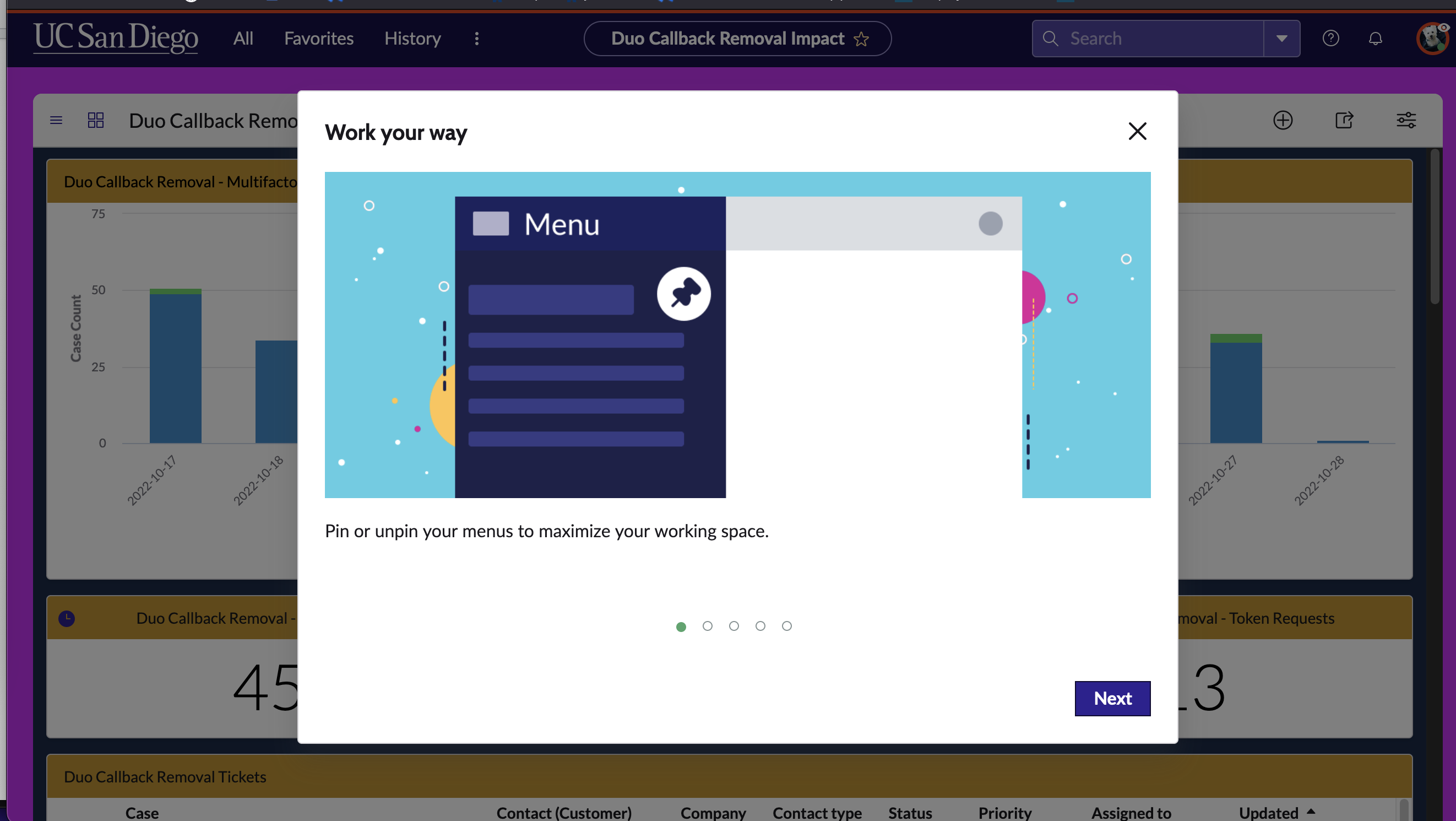
Task: Open the user avatar menu
Action: coord(1432,39)
